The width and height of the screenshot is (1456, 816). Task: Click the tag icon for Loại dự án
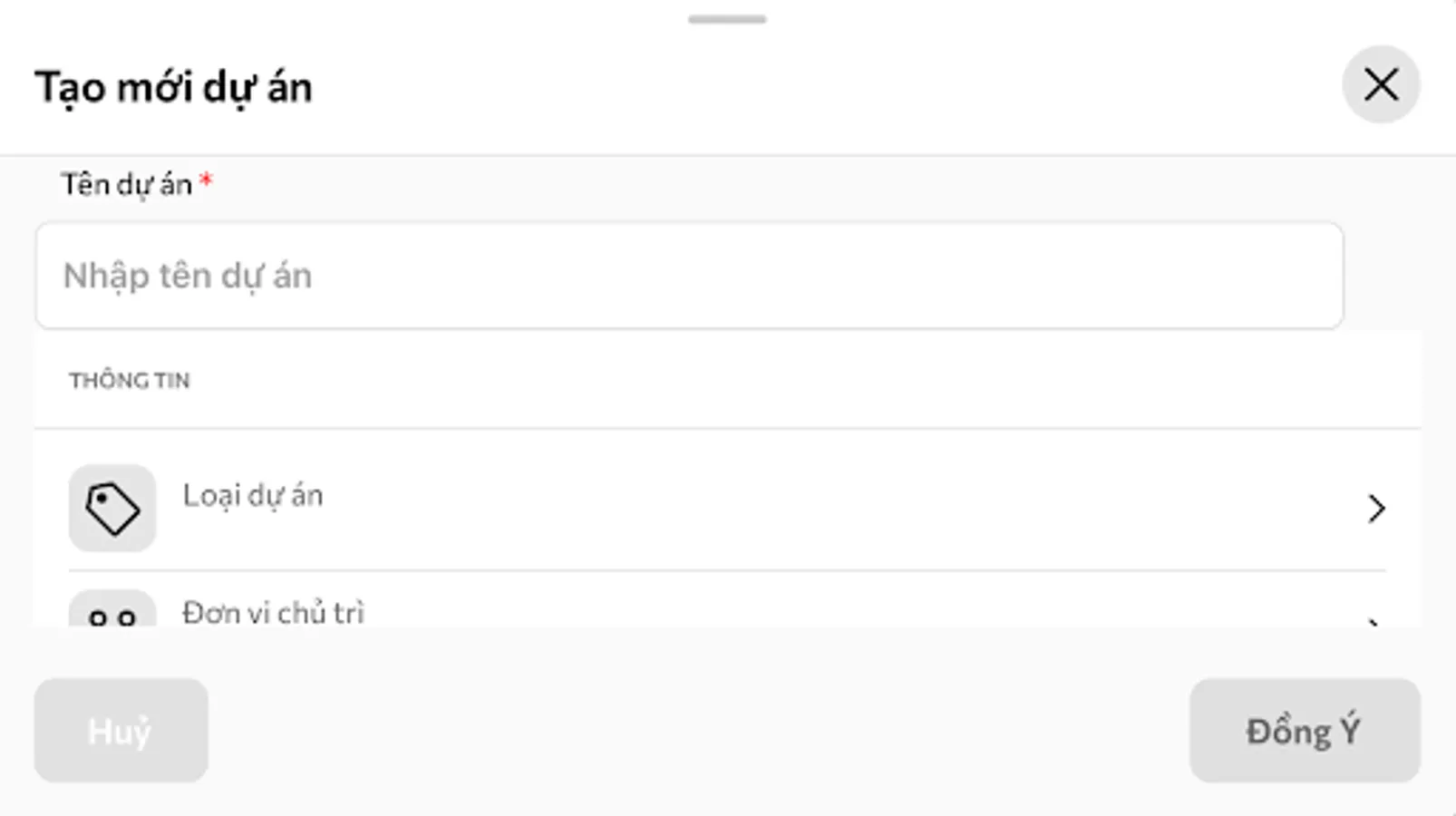112,508
